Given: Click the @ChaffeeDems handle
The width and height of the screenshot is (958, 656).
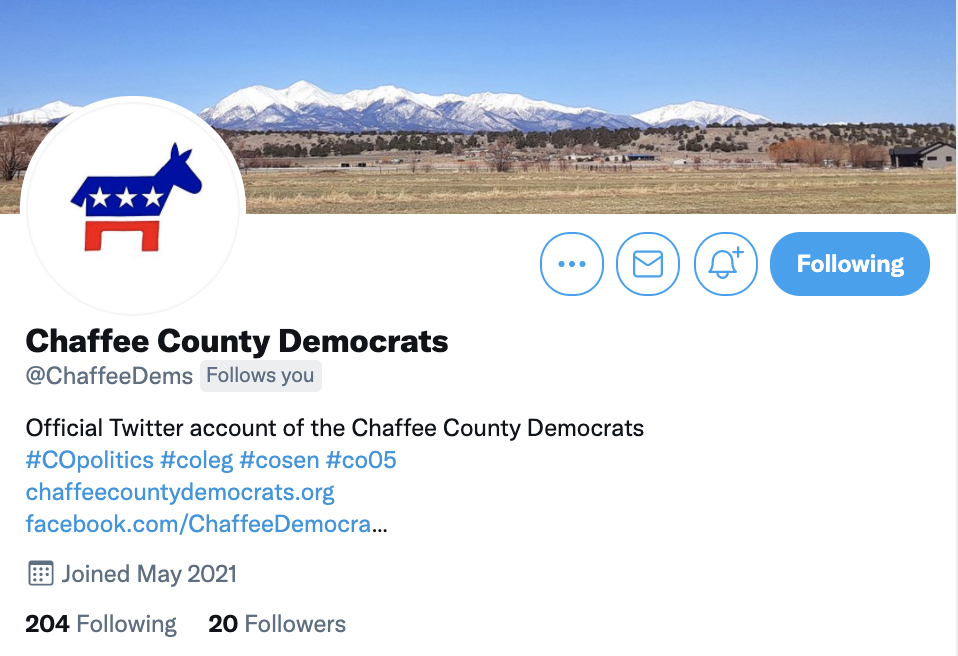Looking at the screenshot, I should tap(109, 376).
